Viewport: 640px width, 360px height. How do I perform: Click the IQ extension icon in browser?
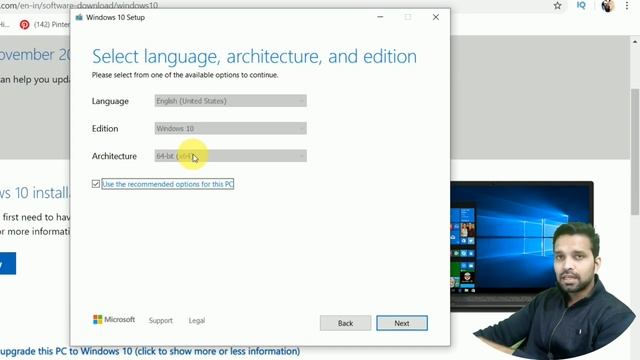(581, 5)
